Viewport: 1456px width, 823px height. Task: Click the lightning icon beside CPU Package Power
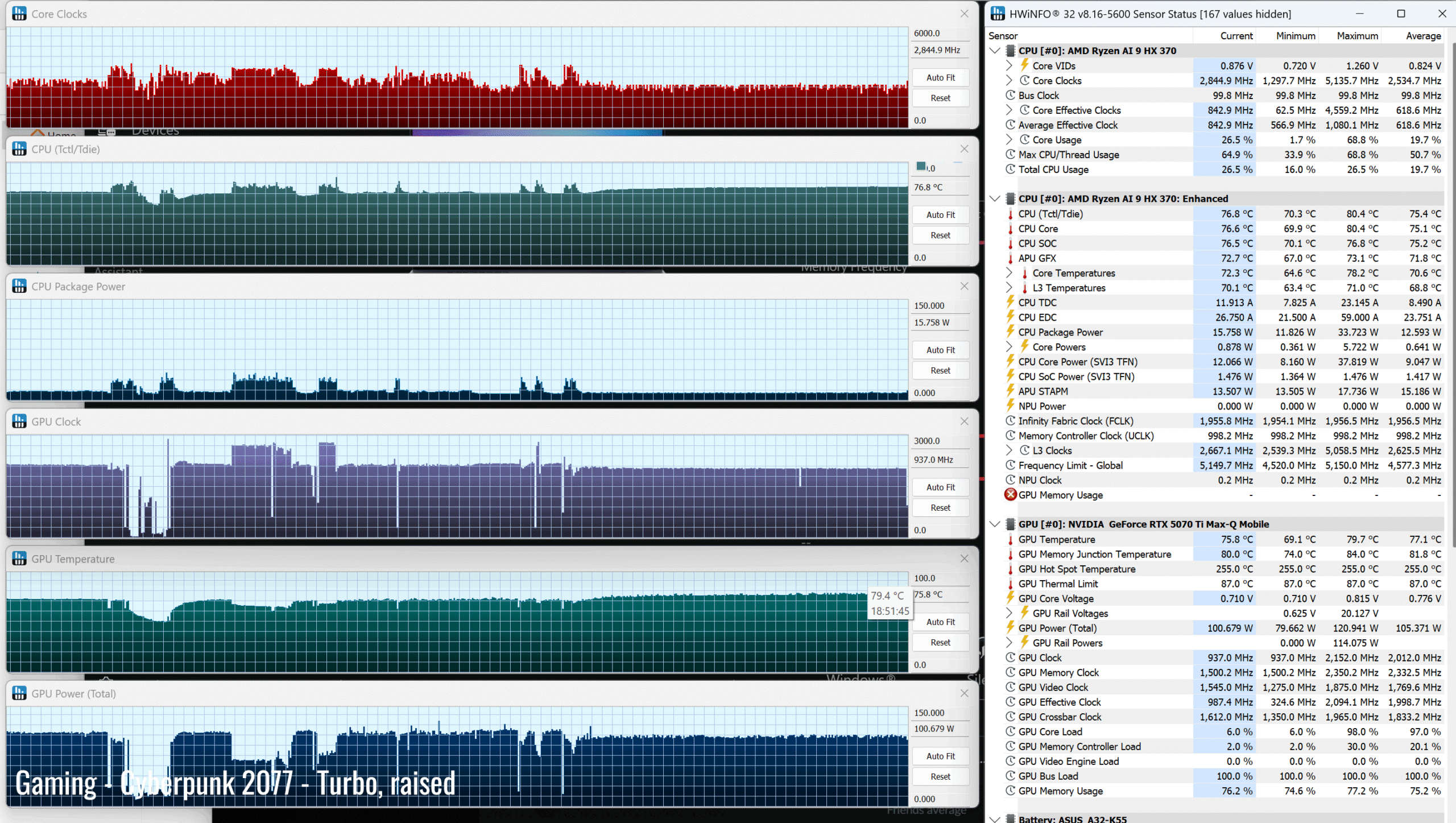pyautogui.click(x=1010, y=332)
